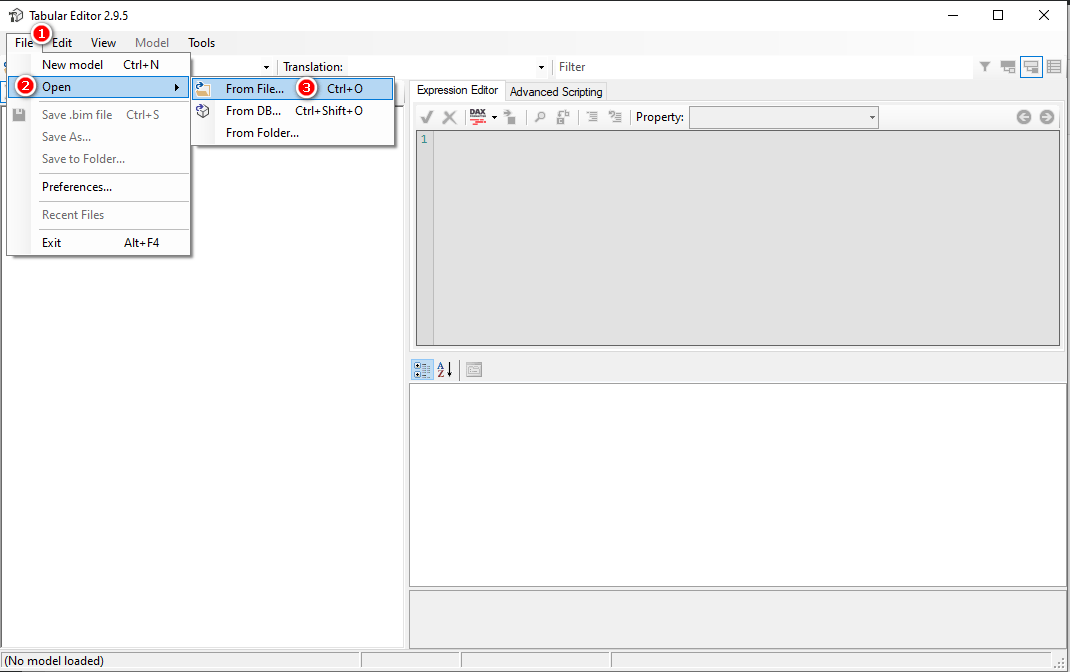Image resolution: width=1070 pixels, height=672 pixels.
Task: Click the Replace icon in expression toolbar
Action: (x=562, y=117)
